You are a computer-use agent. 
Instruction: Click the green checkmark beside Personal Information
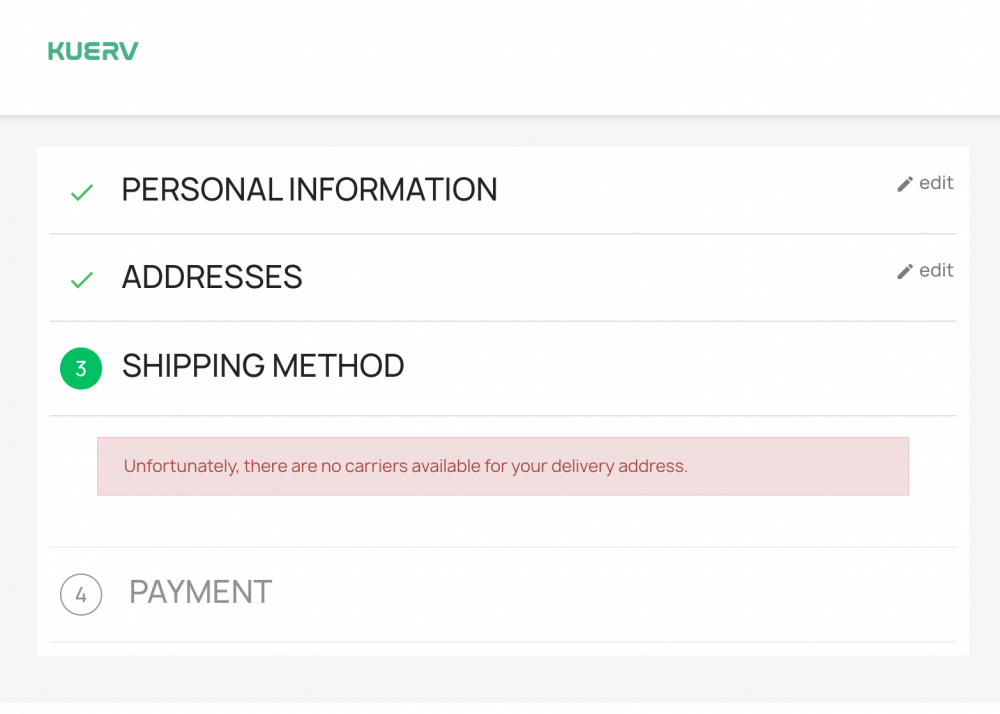coord(82,192)
